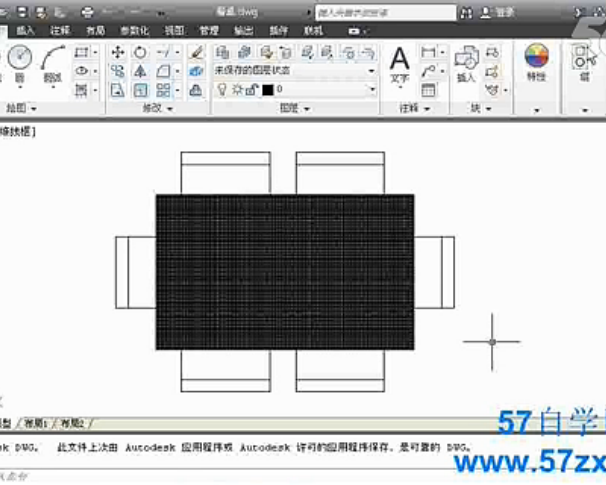Viewport: 606px width, 485px height.
Task: Click the Print icon in quick access toolbar
Action: tap(87, 13)
